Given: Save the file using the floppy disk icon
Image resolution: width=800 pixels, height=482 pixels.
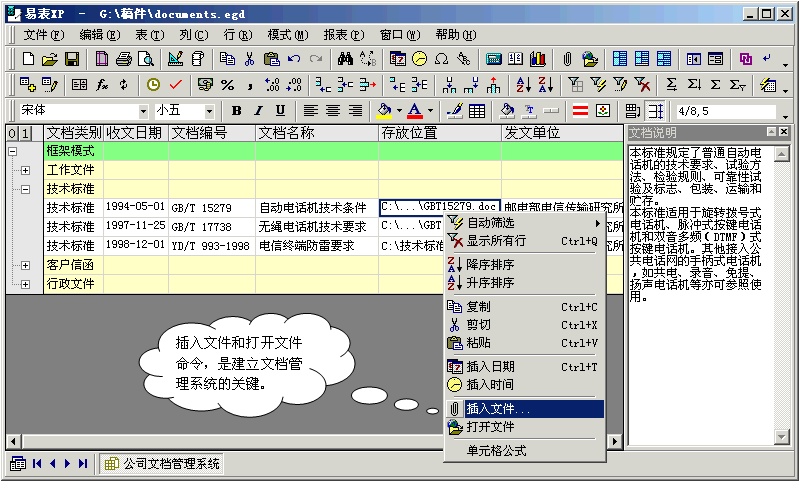Looking at the screenshot, I should coord(71,59).
